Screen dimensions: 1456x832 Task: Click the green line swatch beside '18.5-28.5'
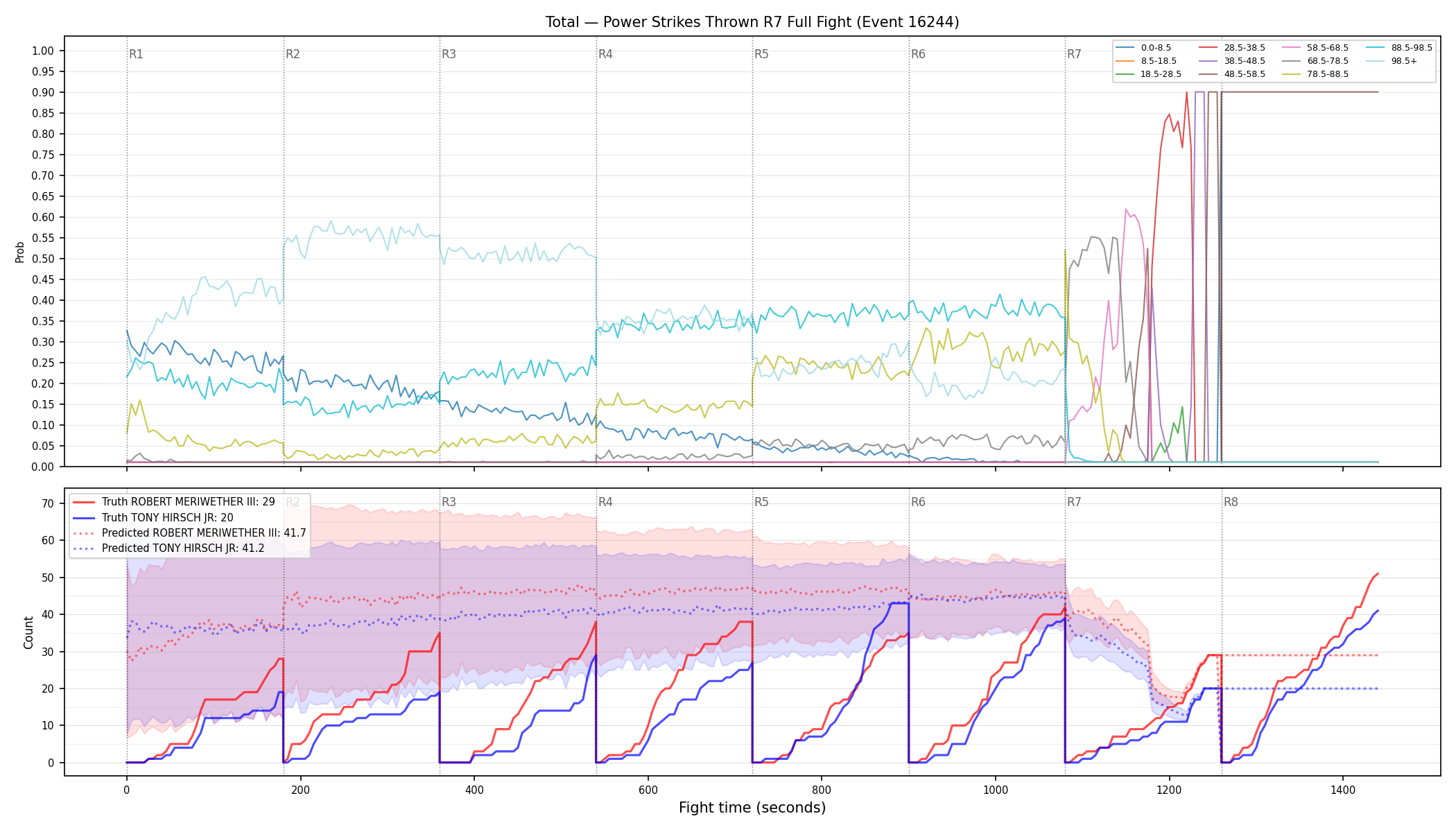pos(1125,74)
